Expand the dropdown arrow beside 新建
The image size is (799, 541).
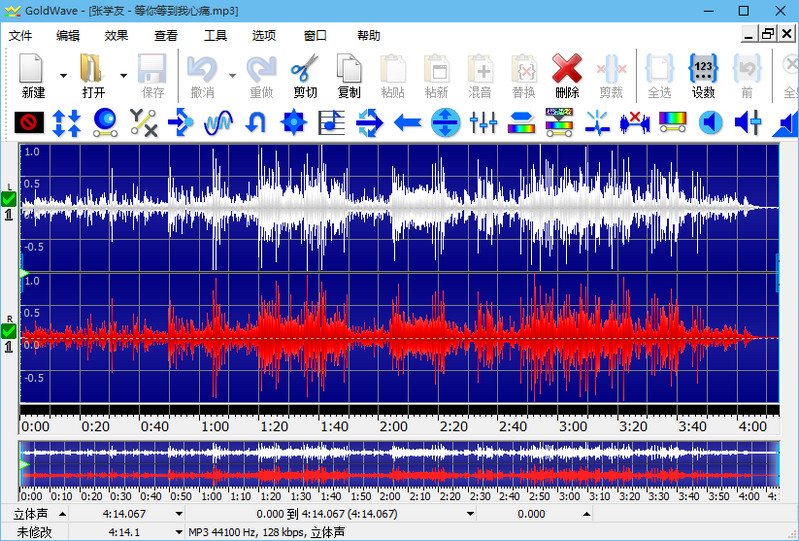(x=63, y=75)
